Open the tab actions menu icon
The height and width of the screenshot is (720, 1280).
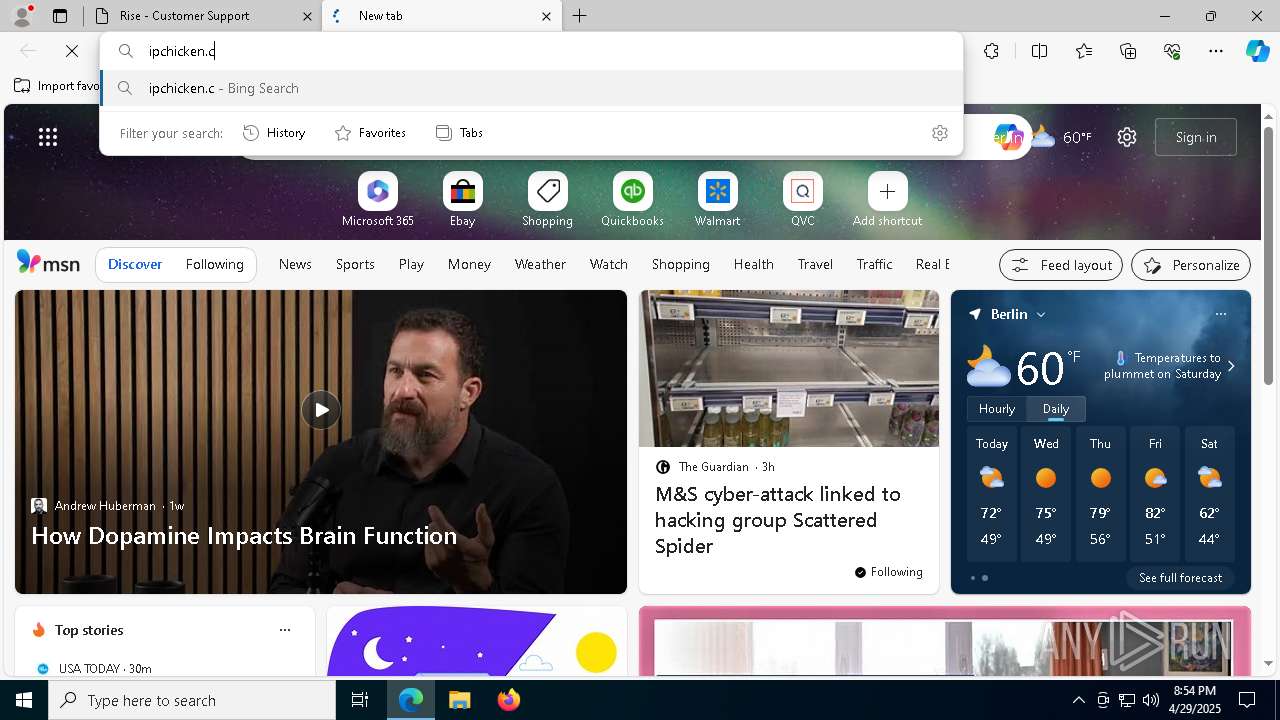(x=60, y=16)
